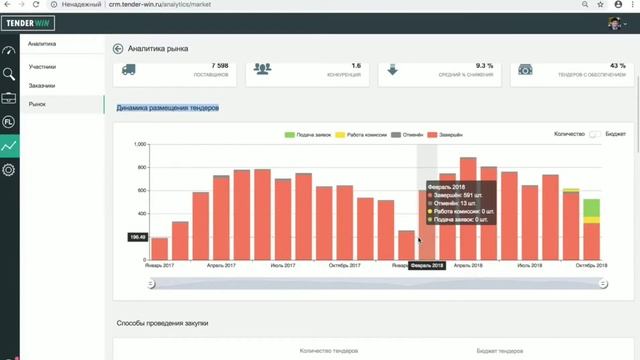Click the average decrease down-arrow icon
This screenshot has width=640, height=360.
tap(392, 70)
